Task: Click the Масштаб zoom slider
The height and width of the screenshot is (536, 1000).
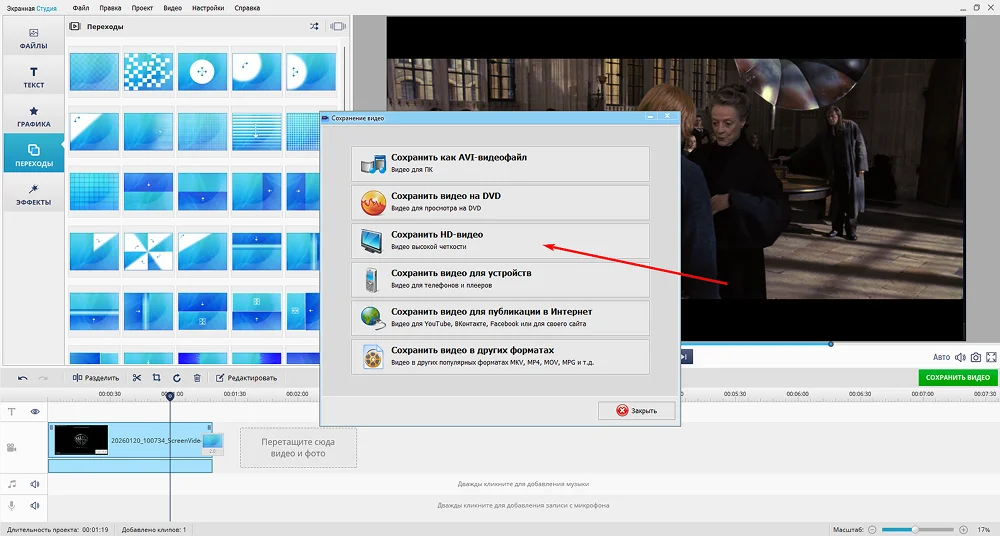Action: 917,530
